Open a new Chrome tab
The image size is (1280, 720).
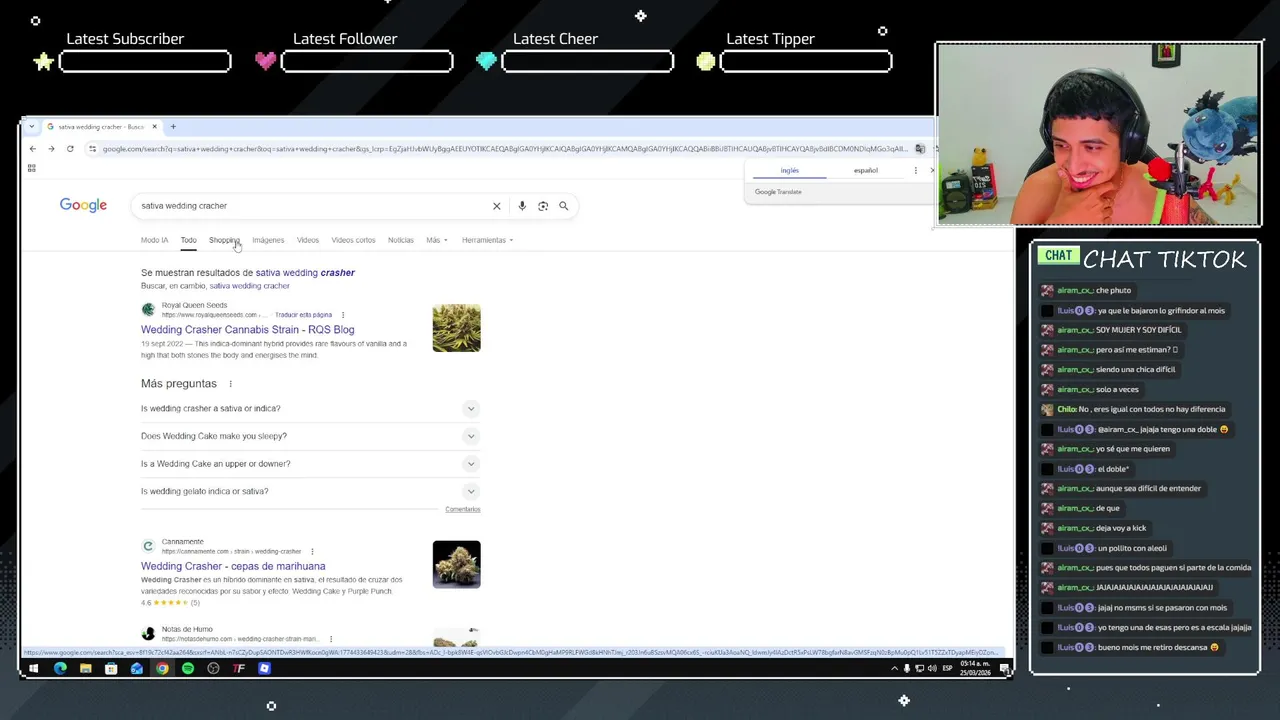[x=173, y=127]
